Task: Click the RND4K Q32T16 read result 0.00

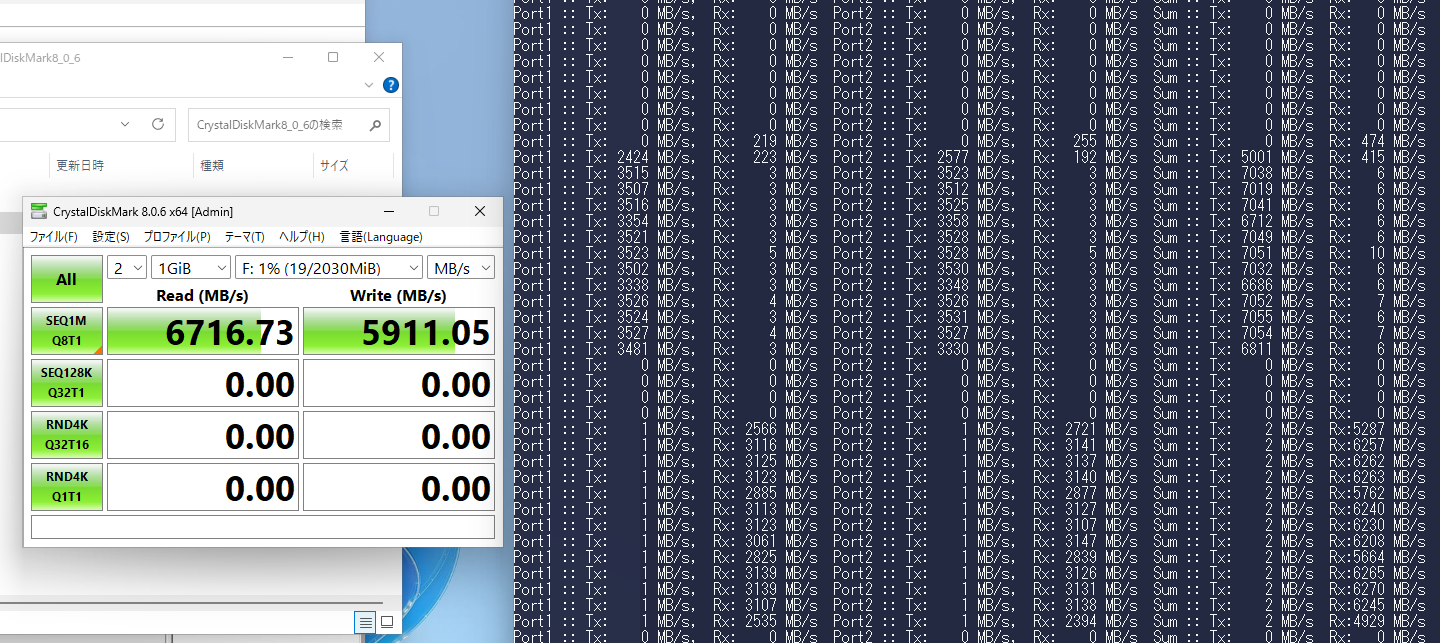Action: [x=203, y=435]
